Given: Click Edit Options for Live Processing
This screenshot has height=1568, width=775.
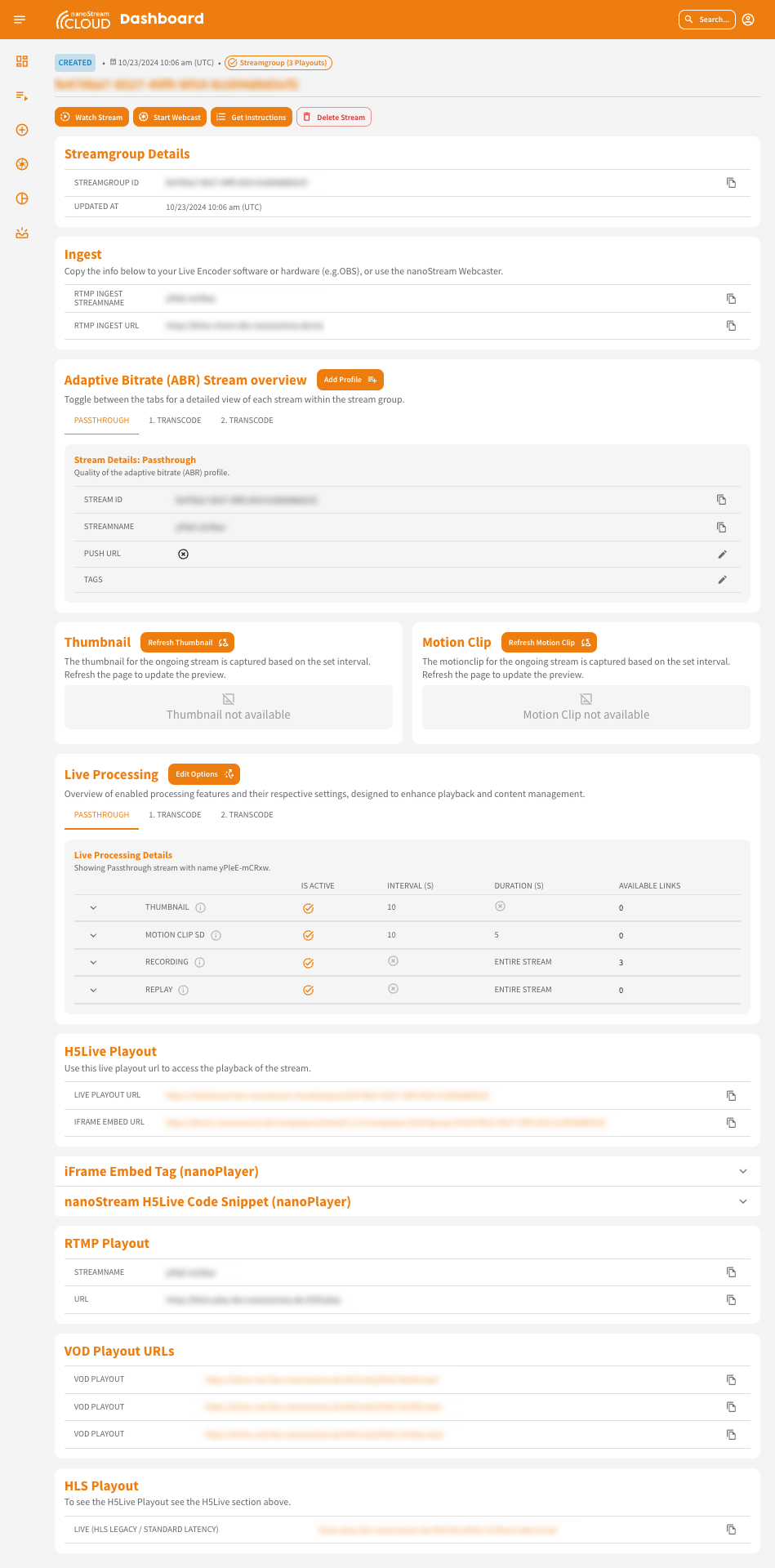Looking at the screenshot, I should tap(204, 774).
